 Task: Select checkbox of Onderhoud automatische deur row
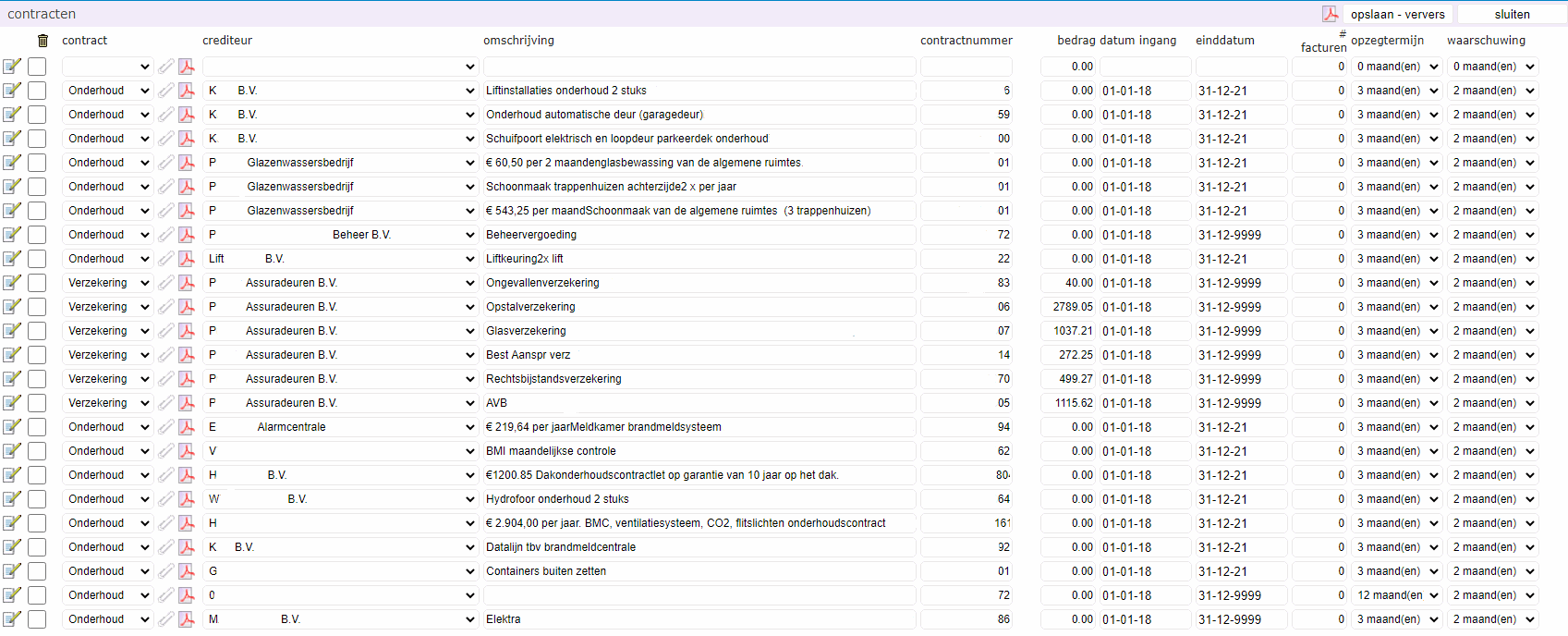coord(37,115)
